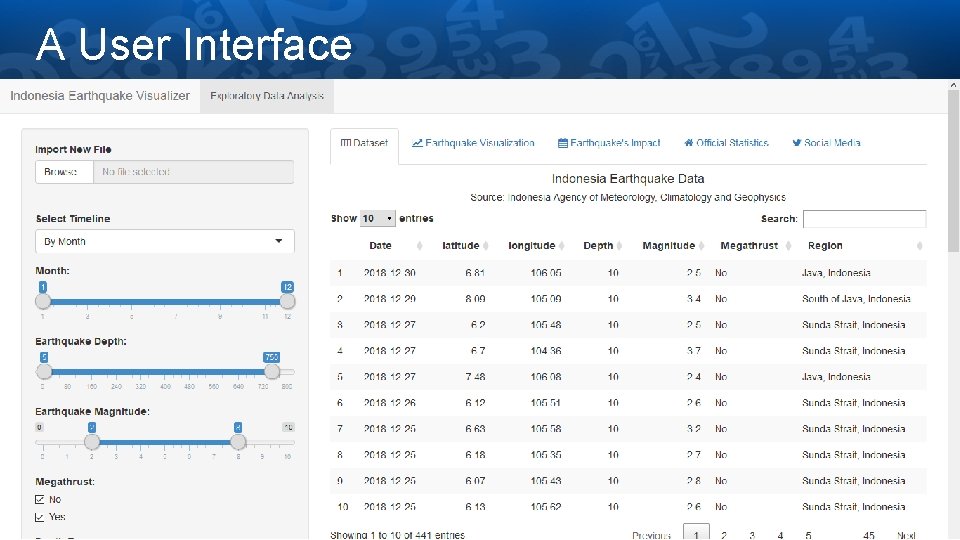Click the Indonesia Earthquake Visualizer title link
The image size is (960, 540).
pyautogui.click(x=100, y=96)
